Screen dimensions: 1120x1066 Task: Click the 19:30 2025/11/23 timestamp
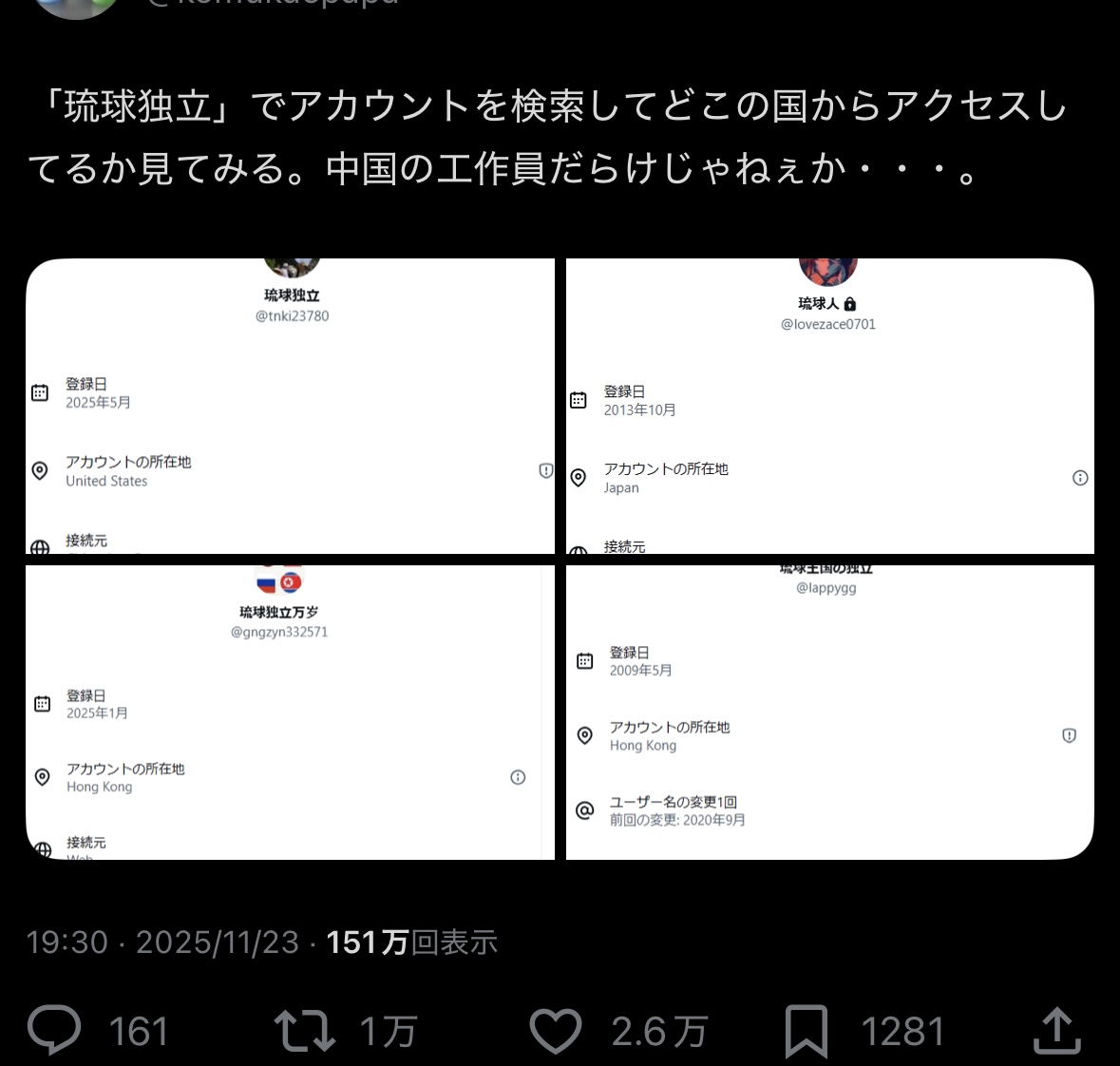pos(162,942)
